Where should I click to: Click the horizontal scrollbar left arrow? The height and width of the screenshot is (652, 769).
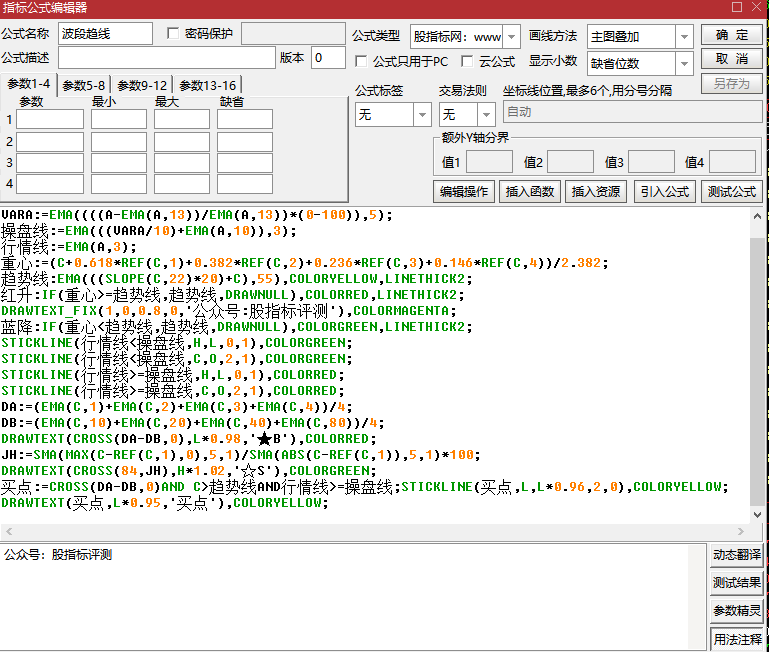click(x=9, y=531)
